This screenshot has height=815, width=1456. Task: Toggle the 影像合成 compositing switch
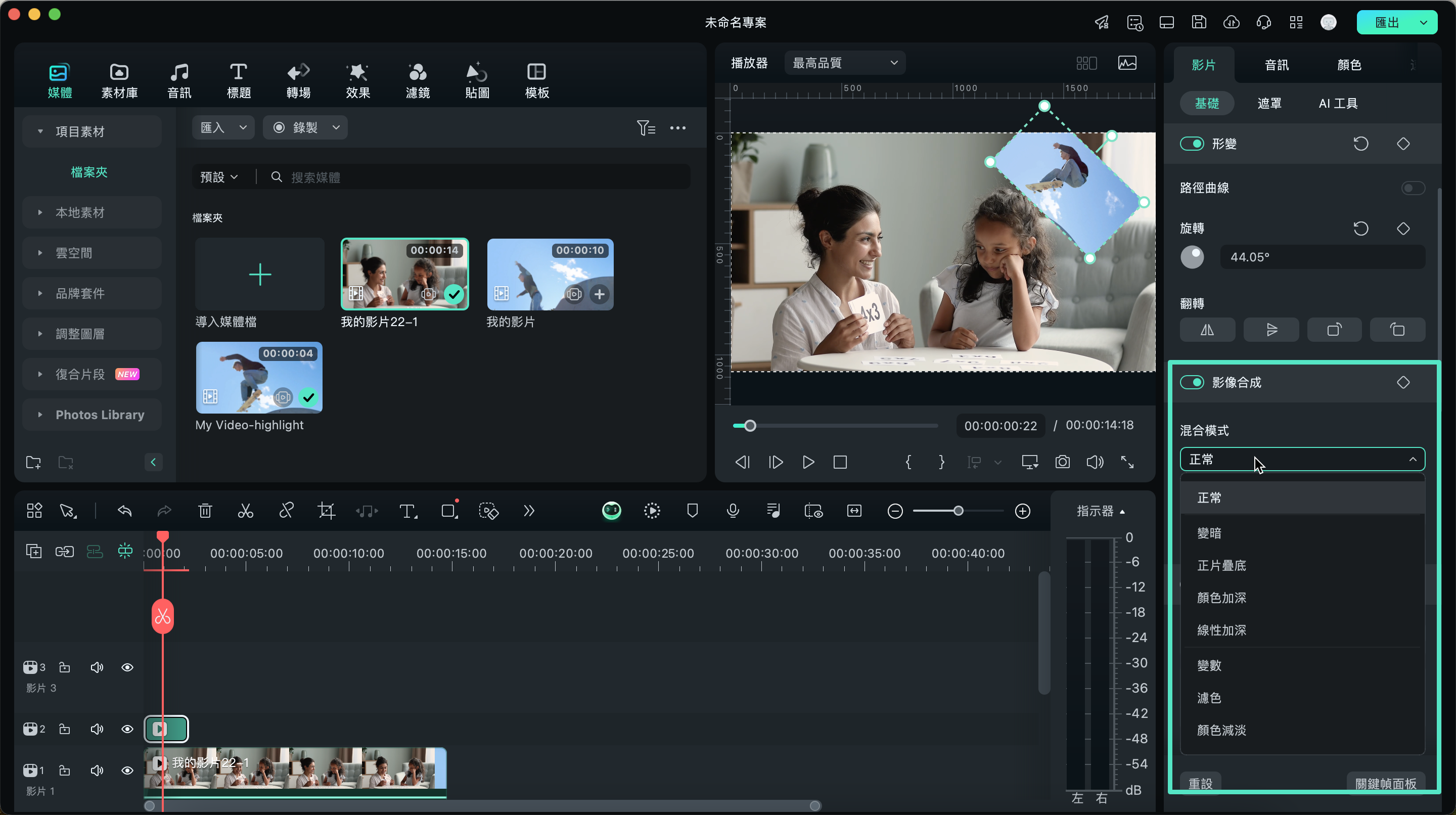1192,383
